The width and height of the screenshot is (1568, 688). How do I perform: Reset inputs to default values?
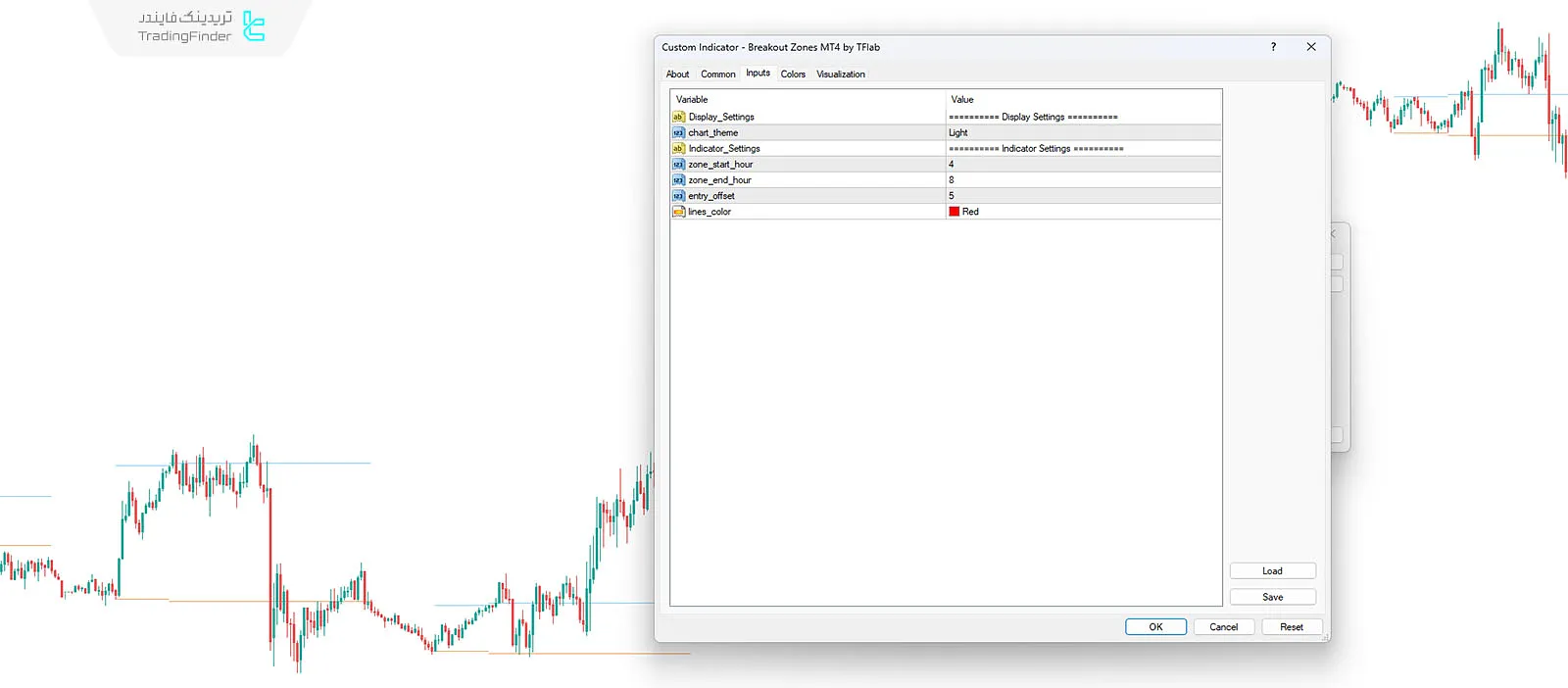(1291, 627)
